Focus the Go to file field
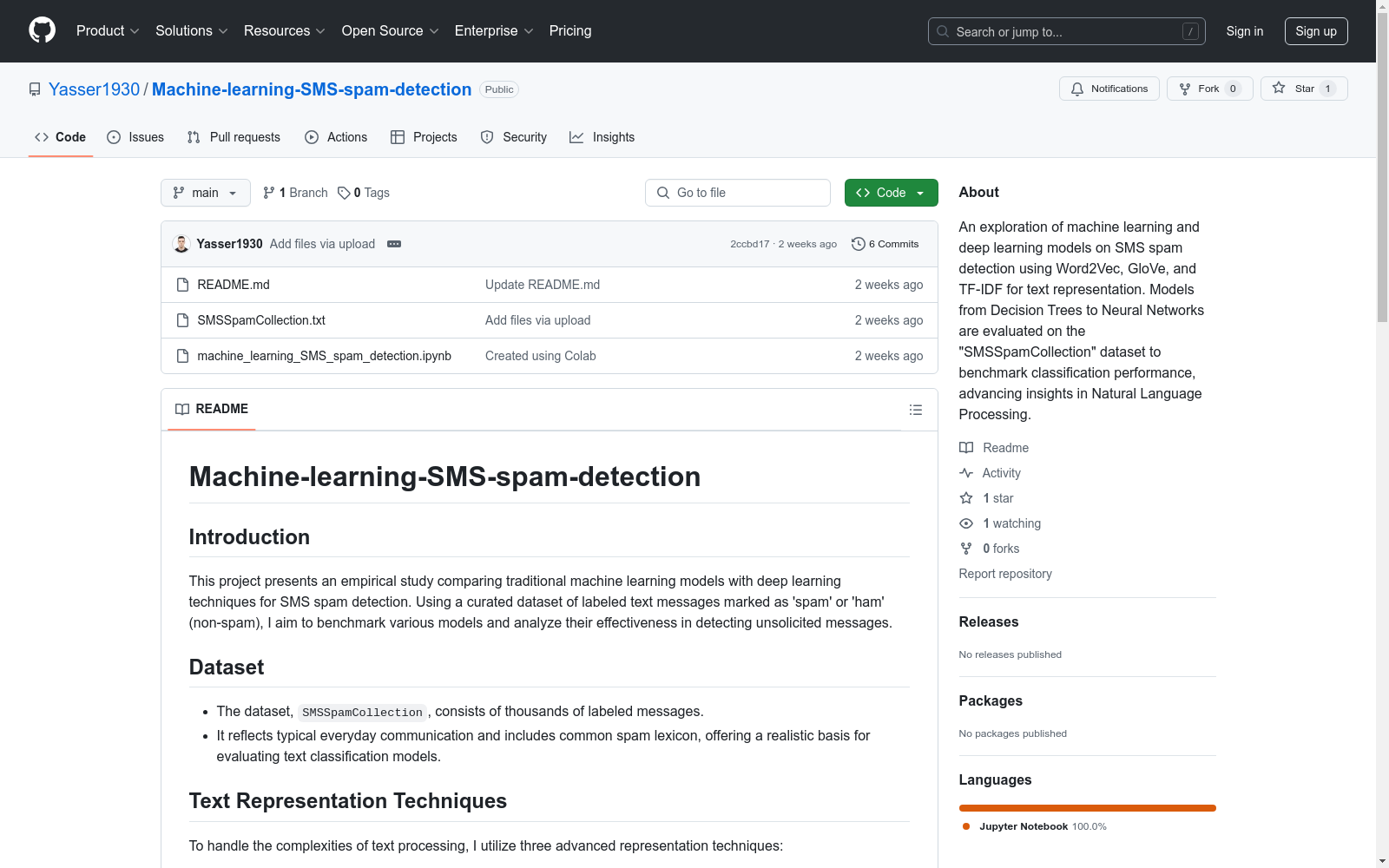Viewport: 1389px width, 868px height. pos(738,193)
